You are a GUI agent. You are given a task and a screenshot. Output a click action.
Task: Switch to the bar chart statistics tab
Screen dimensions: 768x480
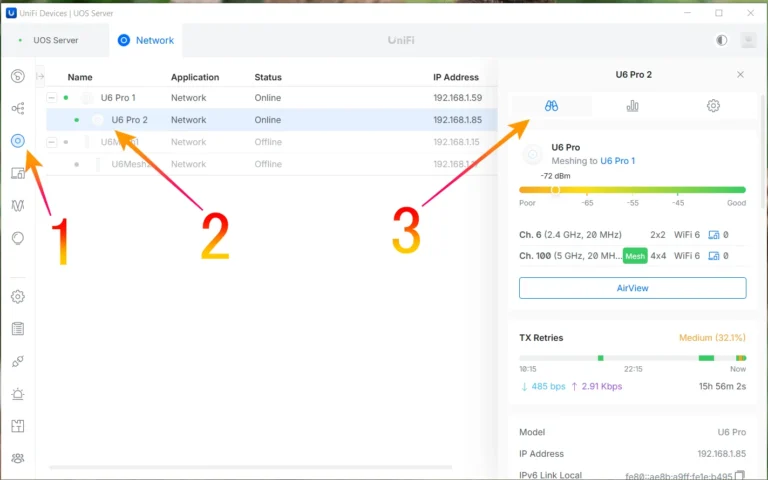632,106
